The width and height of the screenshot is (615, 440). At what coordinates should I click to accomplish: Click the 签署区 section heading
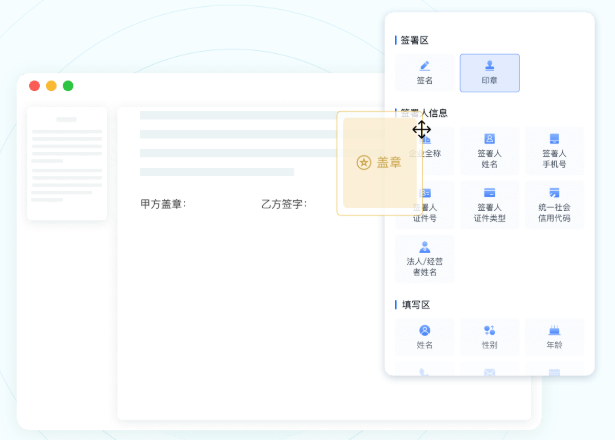click(x=414, y=40)
